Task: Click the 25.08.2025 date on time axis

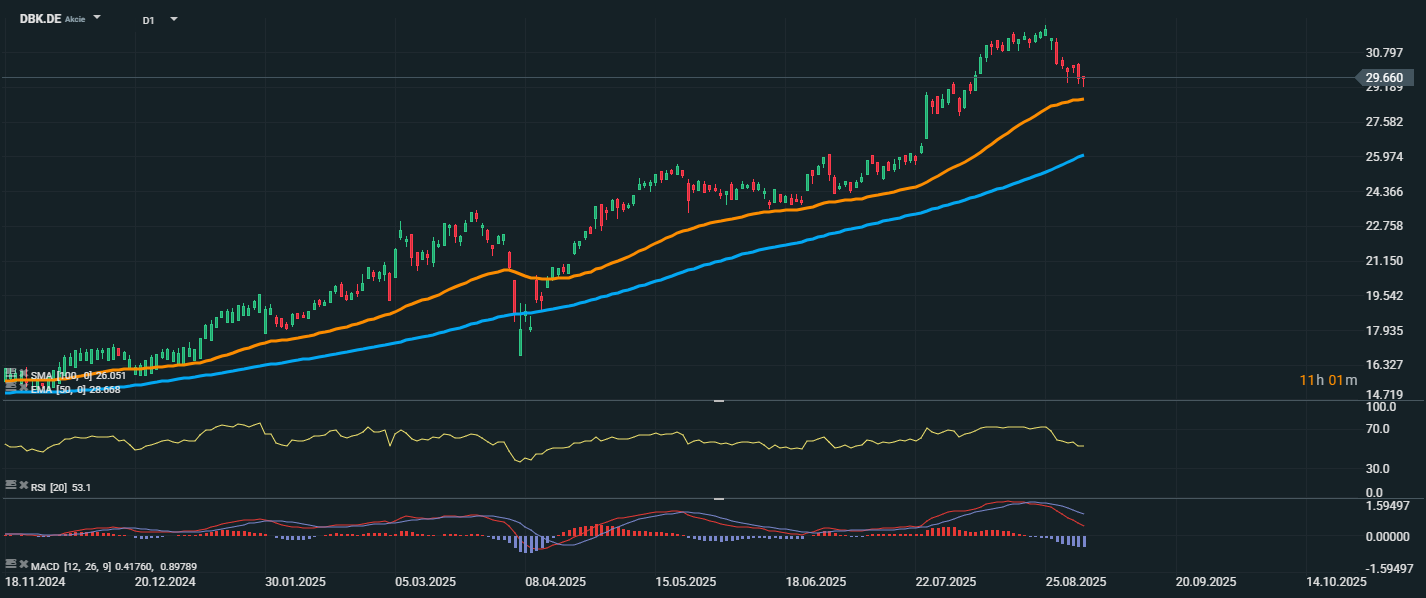Action: (1075, 581)
